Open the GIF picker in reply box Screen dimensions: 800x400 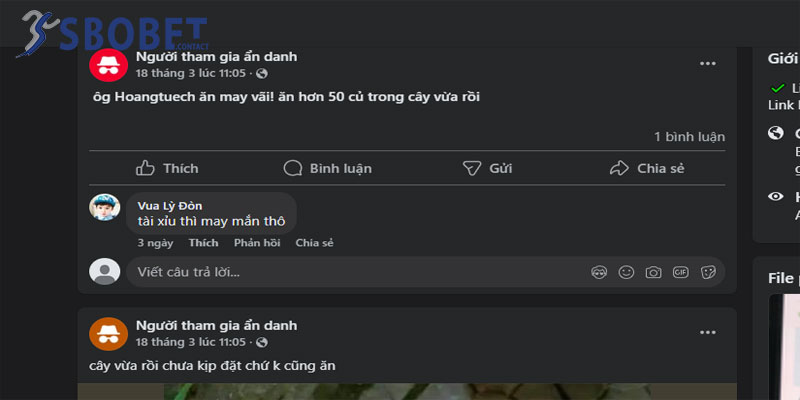click(x=680, y=272)
